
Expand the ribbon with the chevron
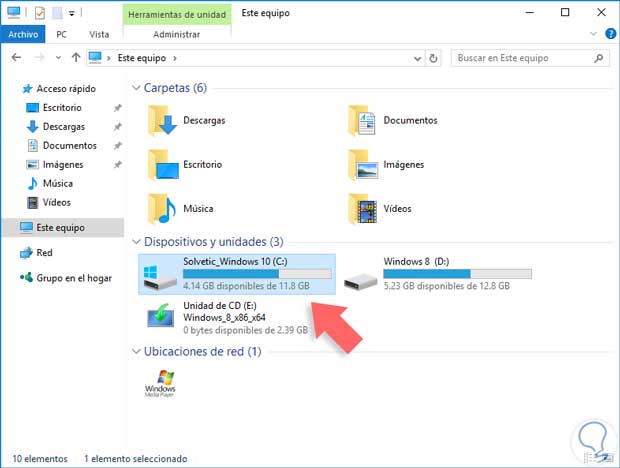[593, 34]
